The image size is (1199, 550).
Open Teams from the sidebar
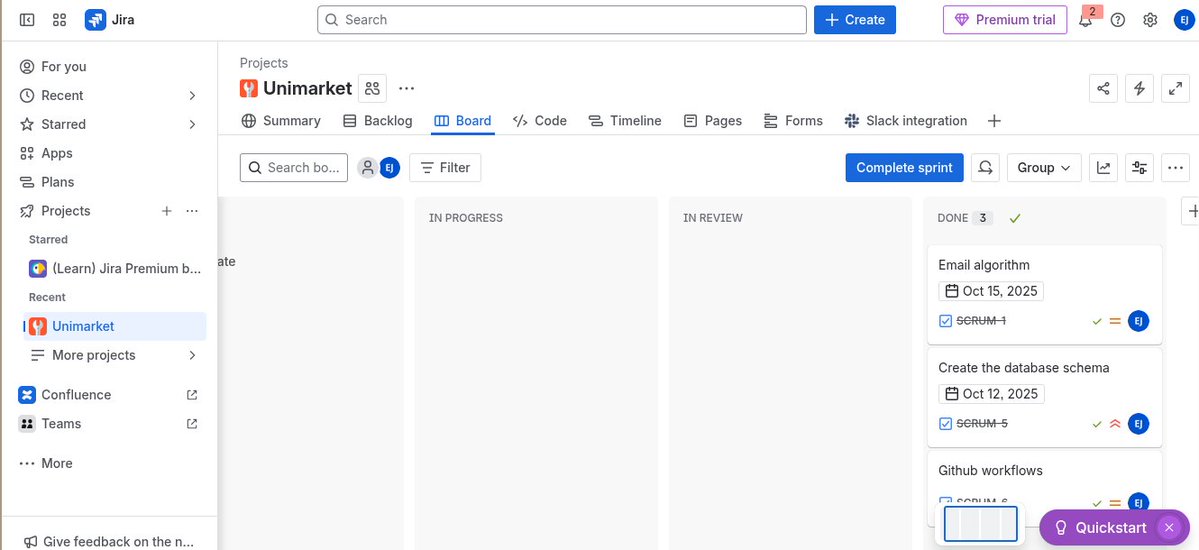pyautogui.click(x=111, y=424)
